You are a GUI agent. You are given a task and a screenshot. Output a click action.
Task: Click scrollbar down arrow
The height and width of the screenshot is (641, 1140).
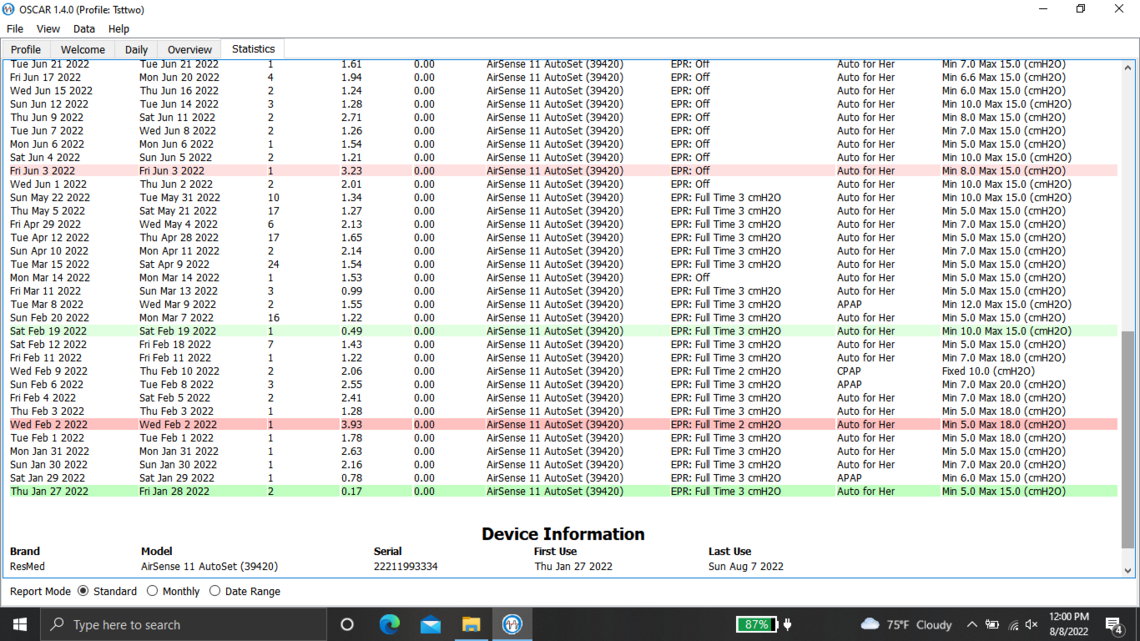(1128, 571)
